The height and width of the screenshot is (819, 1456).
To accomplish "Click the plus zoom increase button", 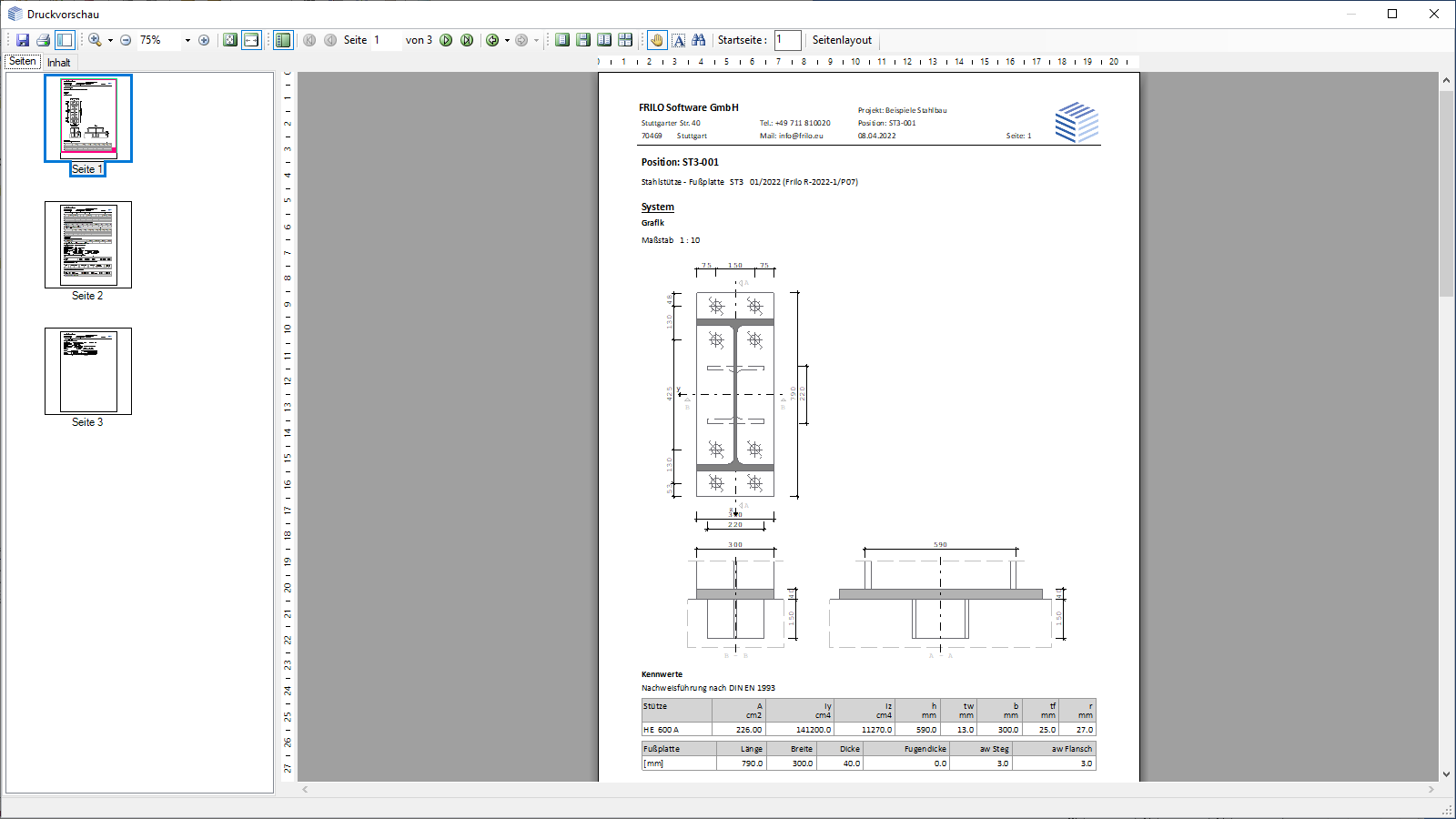I will pos(204,40).
